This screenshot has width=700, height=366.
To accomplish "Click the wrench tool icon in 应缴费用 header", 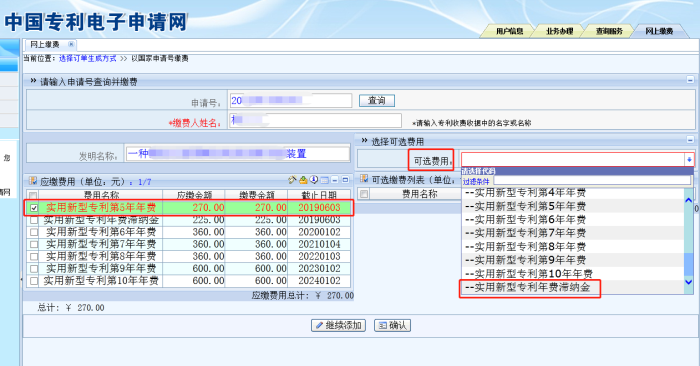I will click(x=292, y=180).
